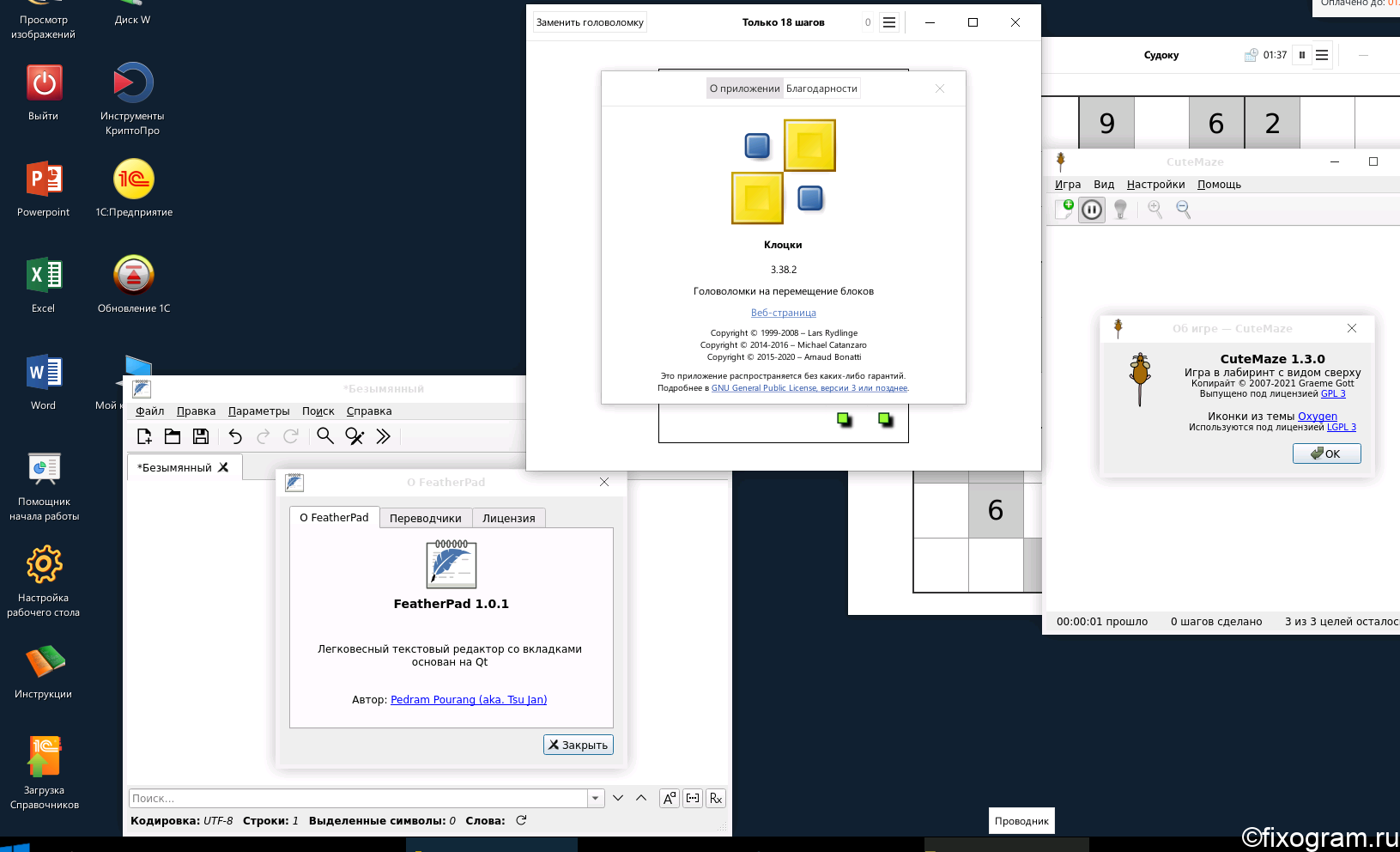This screenshot has height=852, width=1400.
Task: Click the mouse mascot in CuteMaze About
Action: click(x=1140, y=379)
